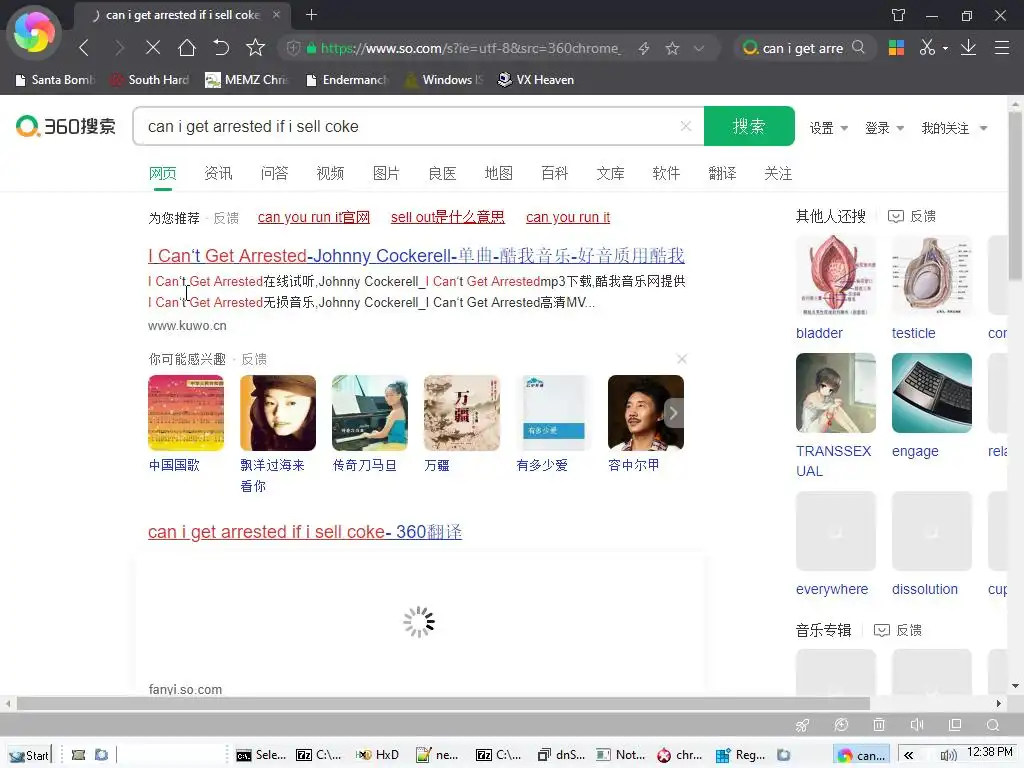This screenshot has width=1024, height=768.
Task: Click the magnifier icon in browser search box
Action: tap(858, 48)
